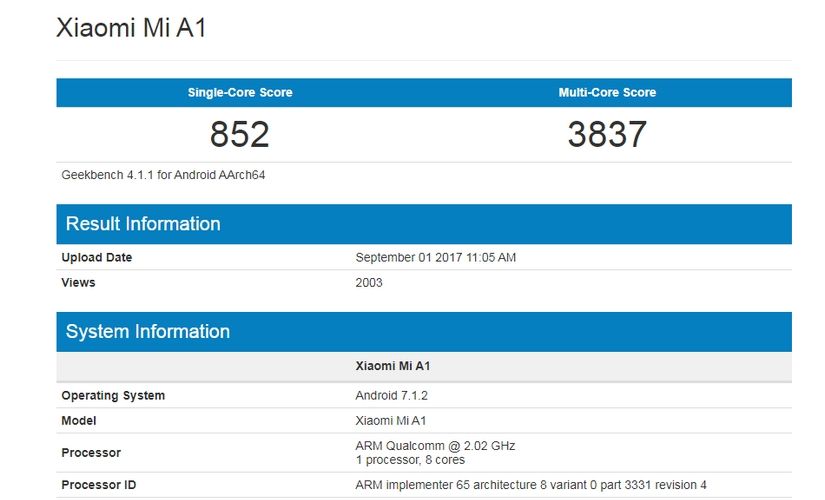Click the multi-core score value 3837

[x=607, y=134]
